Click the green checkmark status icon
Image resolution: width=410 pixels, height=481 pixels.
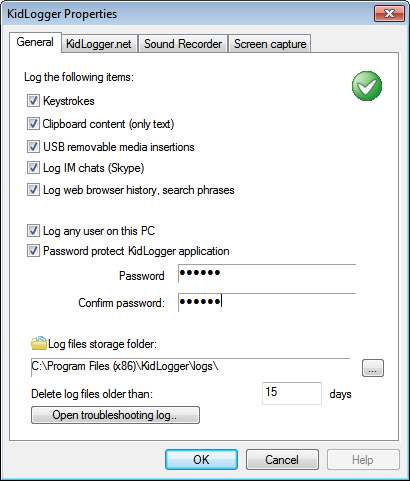pos(367,86)
